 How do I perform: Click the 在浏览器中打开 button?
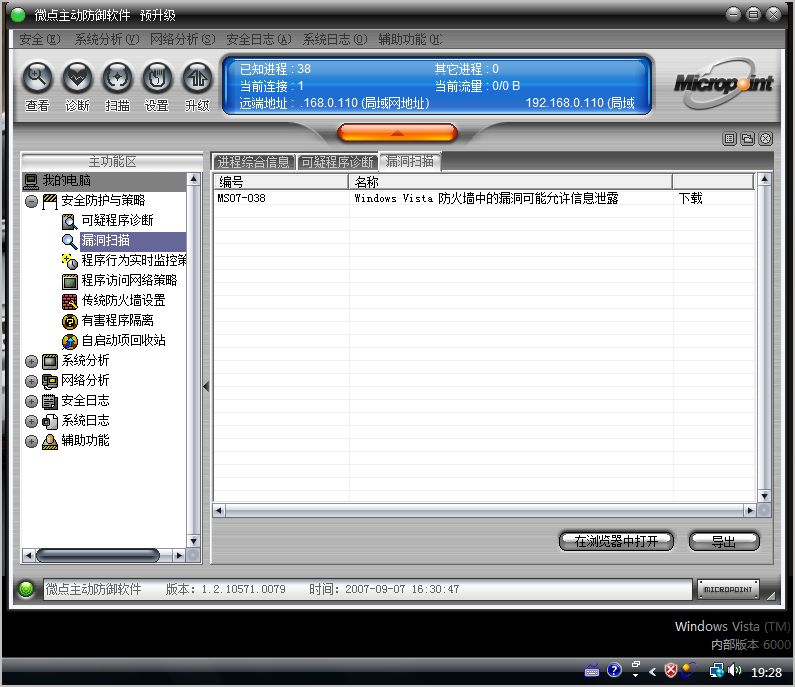coord(616,541)
